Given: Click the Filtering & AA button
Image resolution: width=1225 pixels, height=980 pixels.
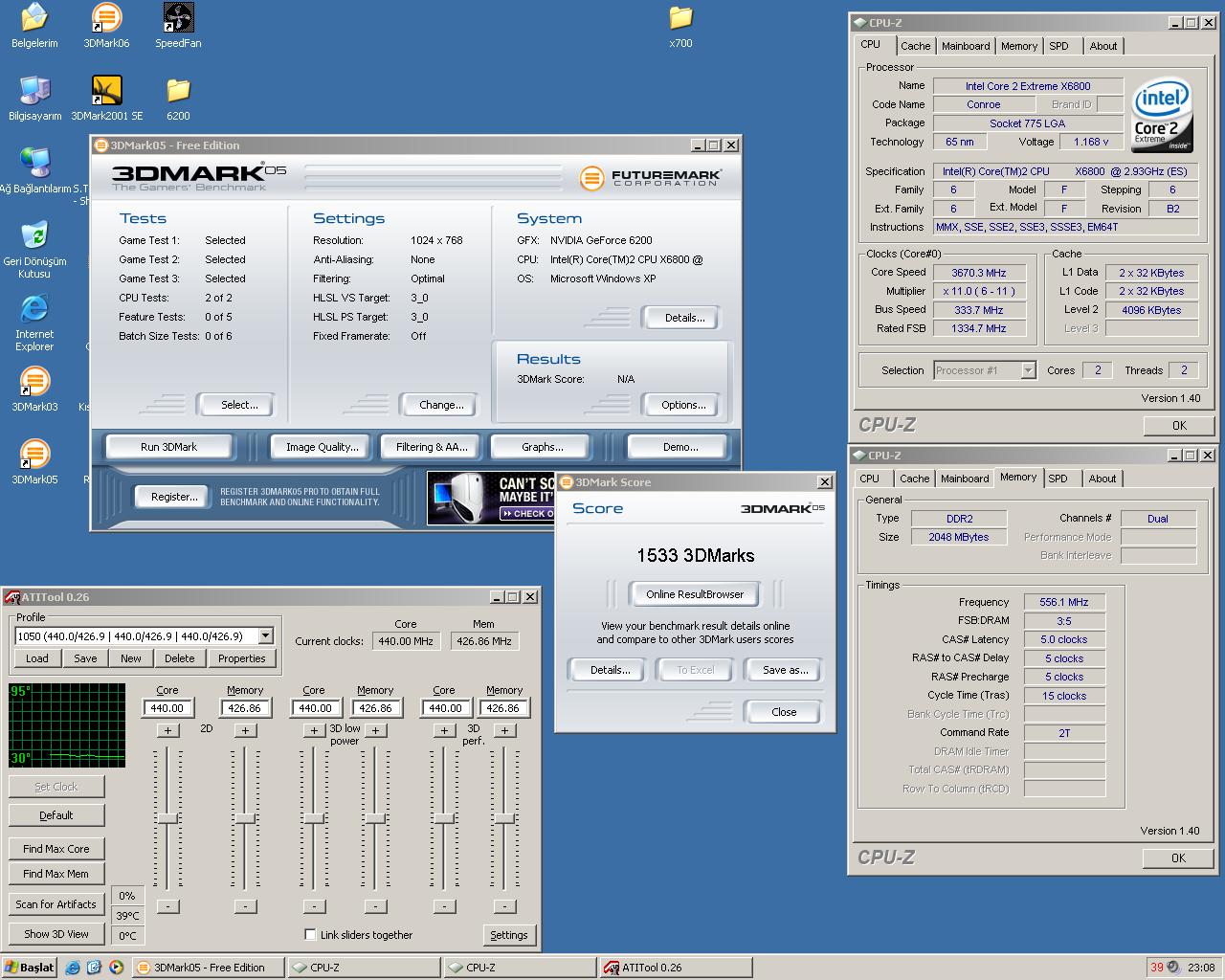Looking at the screenshot, I should (x=432, y=447).
